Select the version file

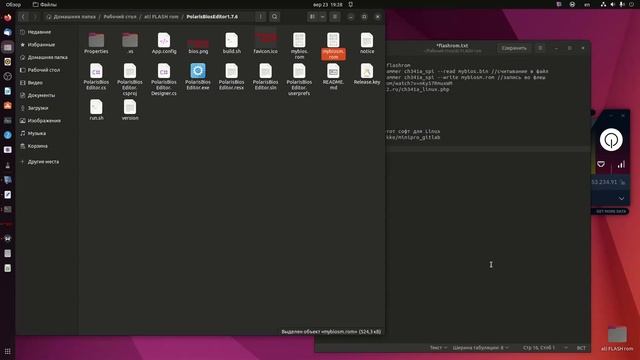(130, 109)
